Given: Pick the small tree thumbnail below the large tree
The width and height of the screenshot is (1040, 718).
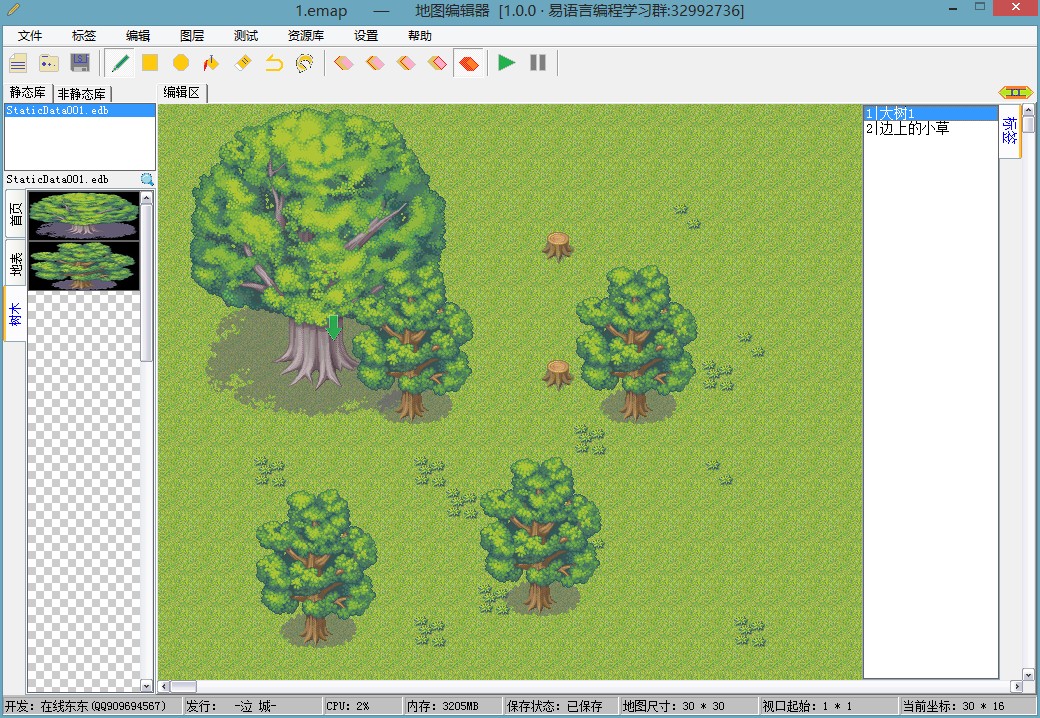Looking at the screenshot, I should 84,265.
